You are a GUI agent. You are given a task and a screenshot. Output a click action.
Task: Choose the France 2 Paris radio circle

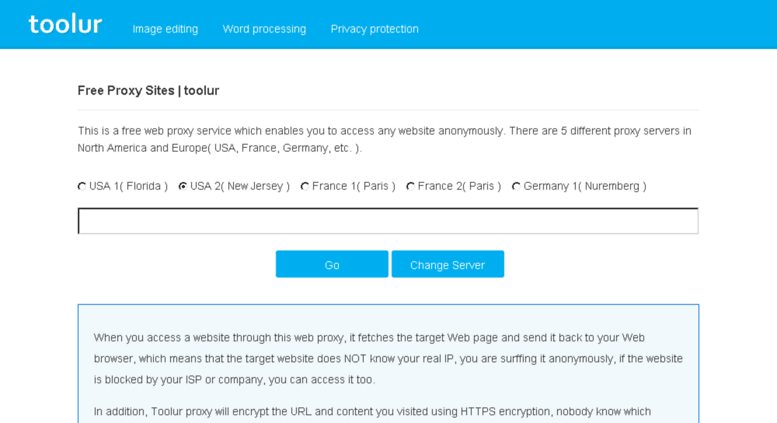tap(410, 186)
